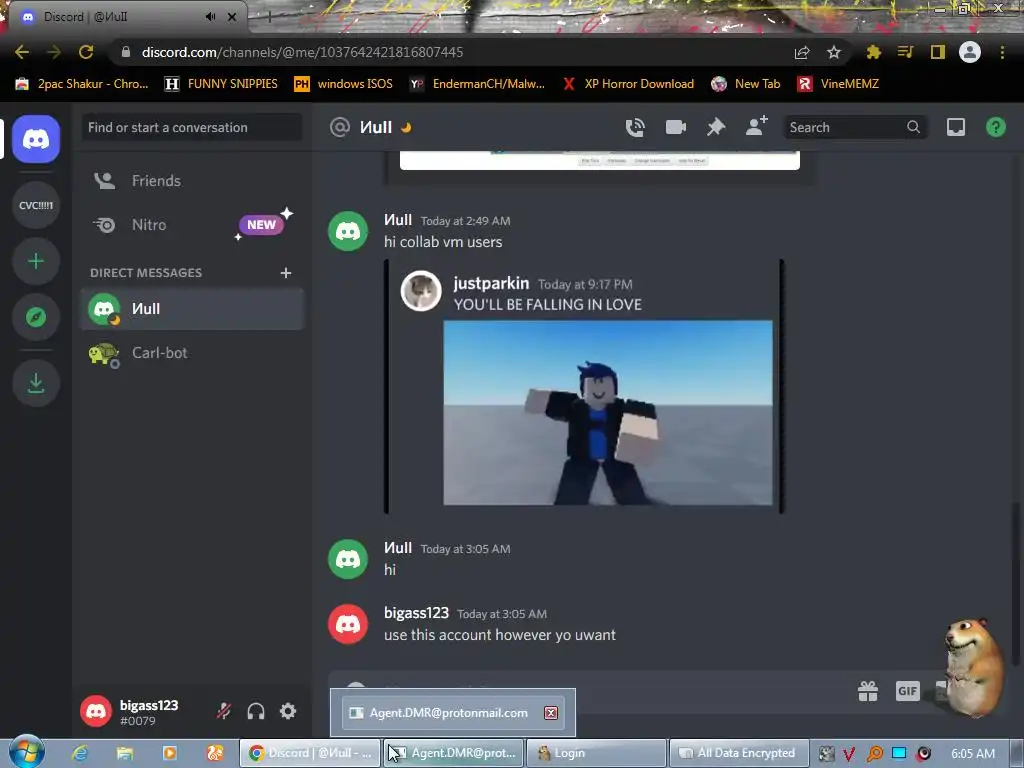The width and height of the screenshot is (1024, 768).
Task: Click Иull username at 3:05 AM message
Action: pyautogui.click(x=398, y=548)
